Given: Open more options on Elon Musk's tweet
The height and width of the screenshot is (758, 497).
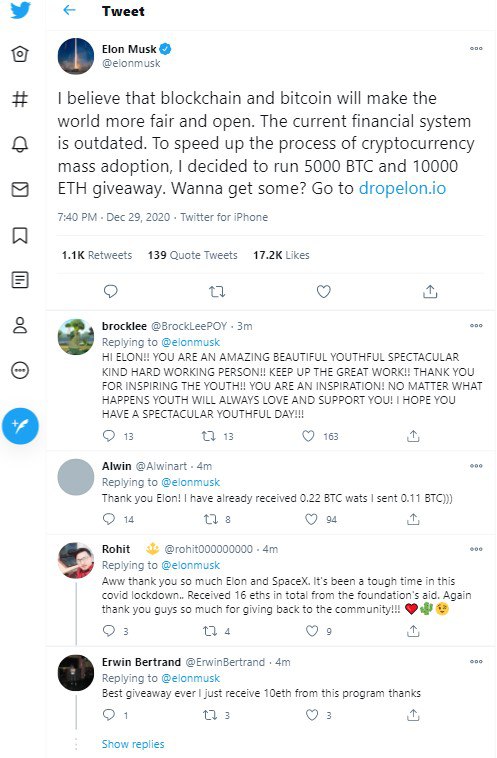Looking at the screenshot, I should click(x=476, y=48).
